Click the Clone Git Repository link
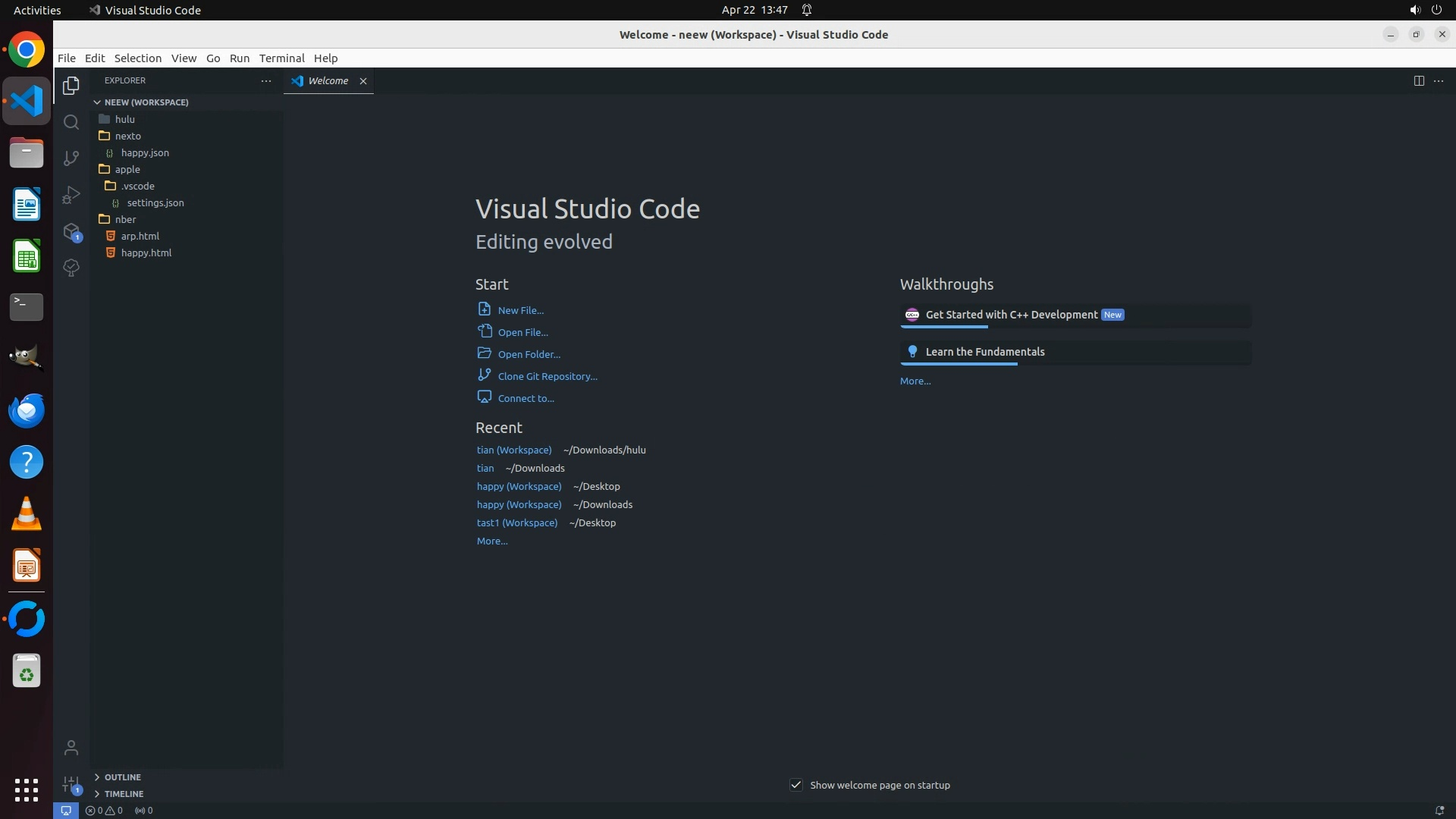 [x=547, y=376]
